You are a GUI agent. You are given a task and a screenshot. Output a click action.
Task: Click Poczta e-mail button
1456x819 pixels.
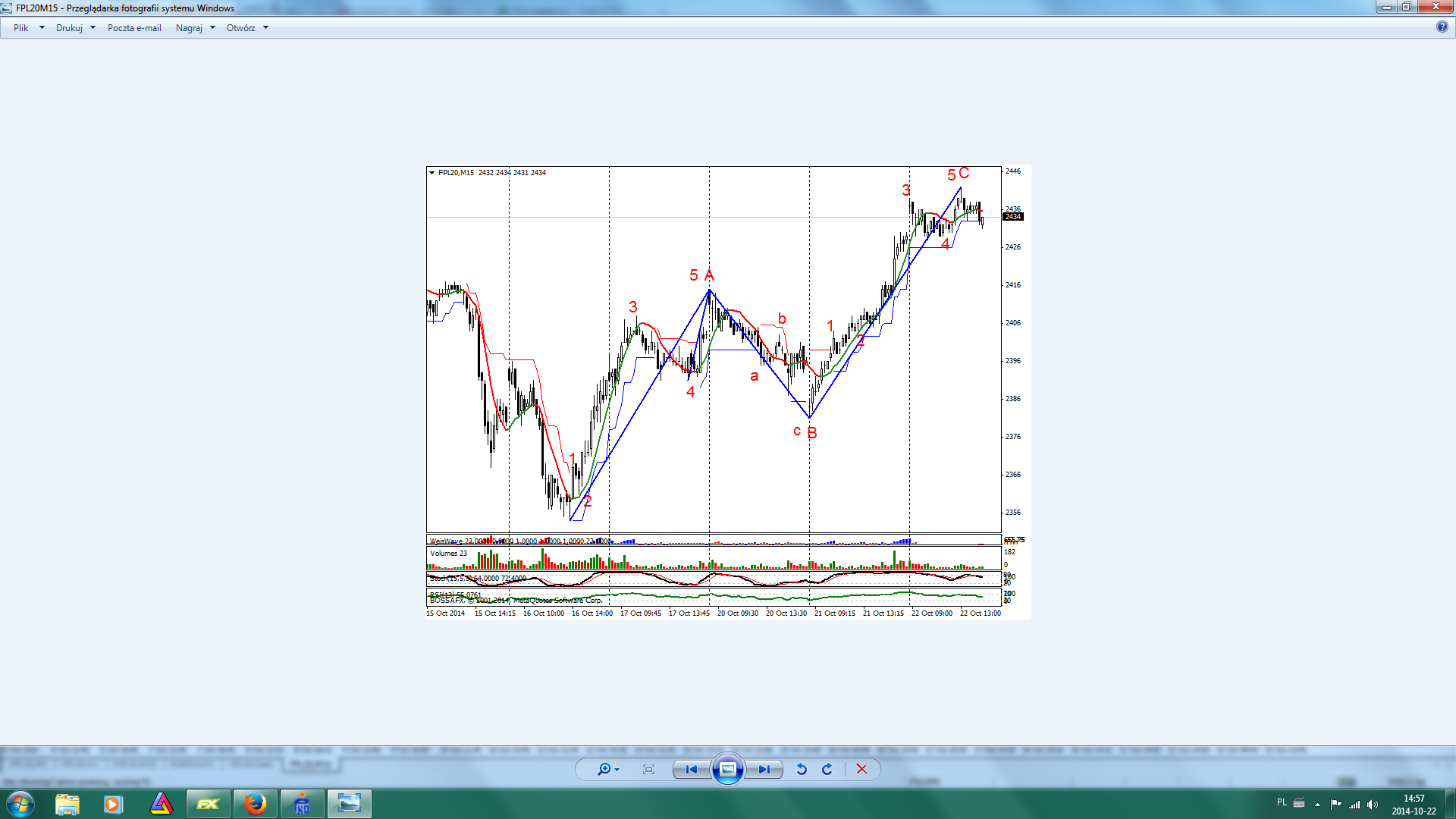point(134,28)
